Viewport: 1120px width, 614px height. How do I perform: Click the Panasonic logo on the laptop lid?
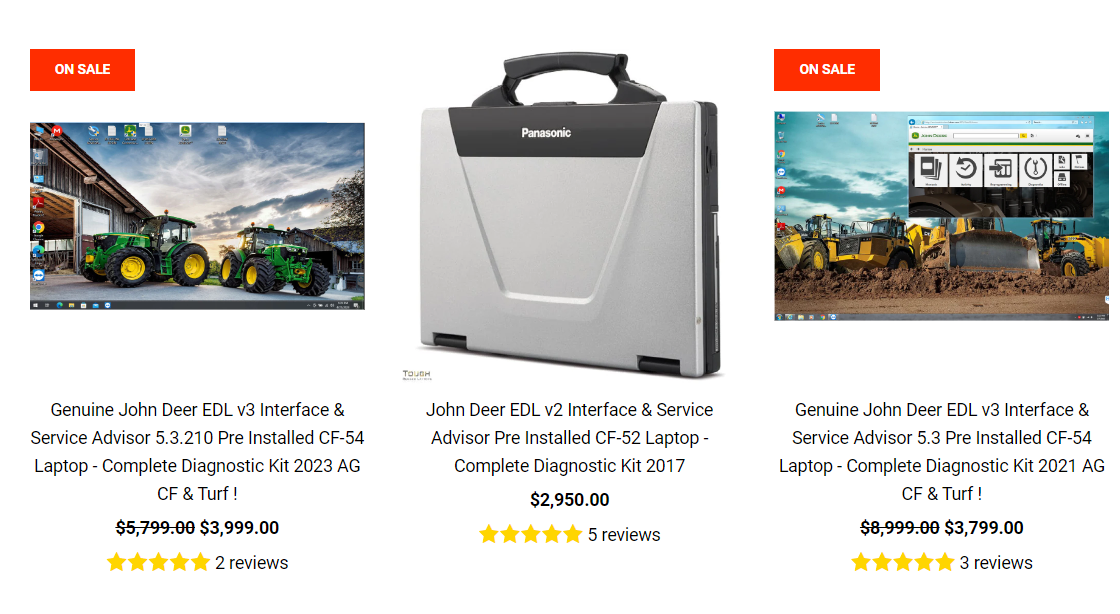pos(546,133)
